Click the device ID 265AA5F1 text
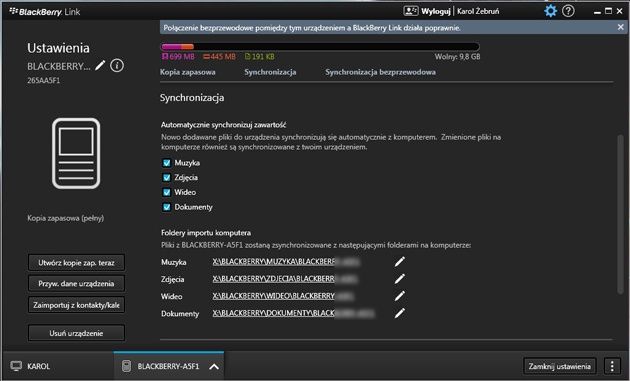Image resolution: width=630 pixels, height=381 pixels. 43,80
